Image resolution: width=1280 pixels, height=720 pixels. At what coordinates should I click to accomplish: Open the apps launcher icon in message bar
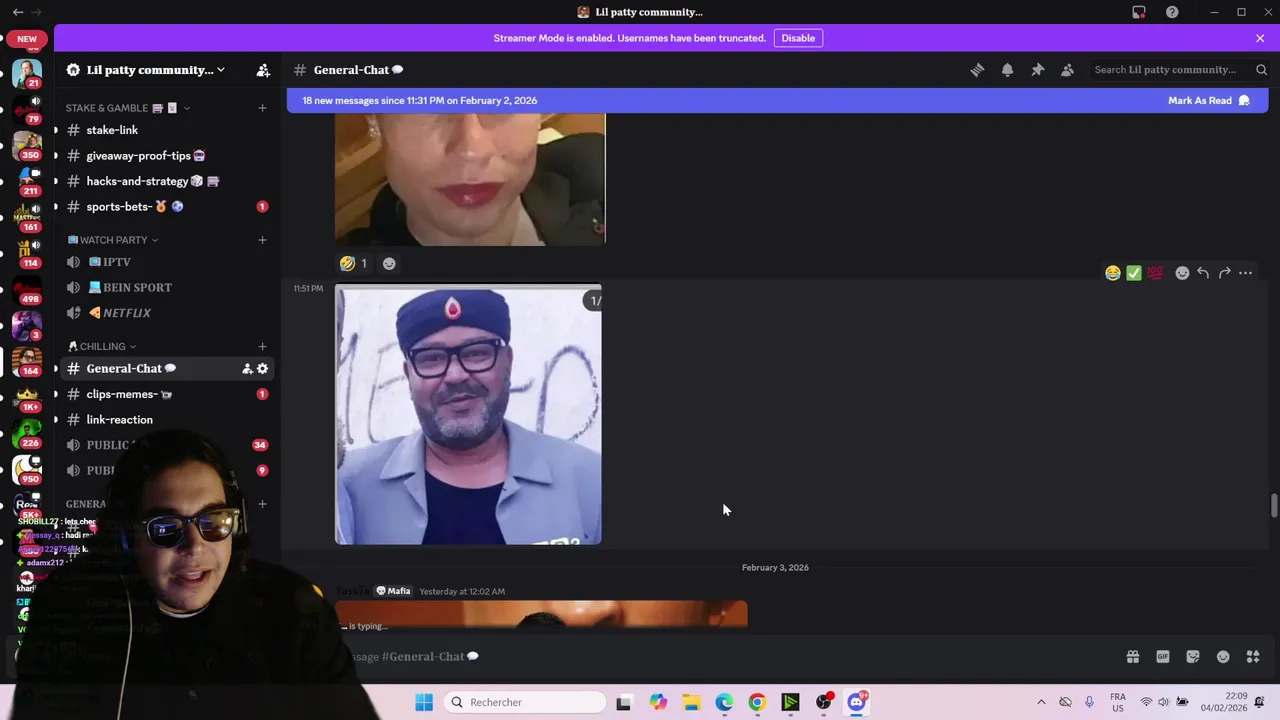click(x=1253, y=657)
